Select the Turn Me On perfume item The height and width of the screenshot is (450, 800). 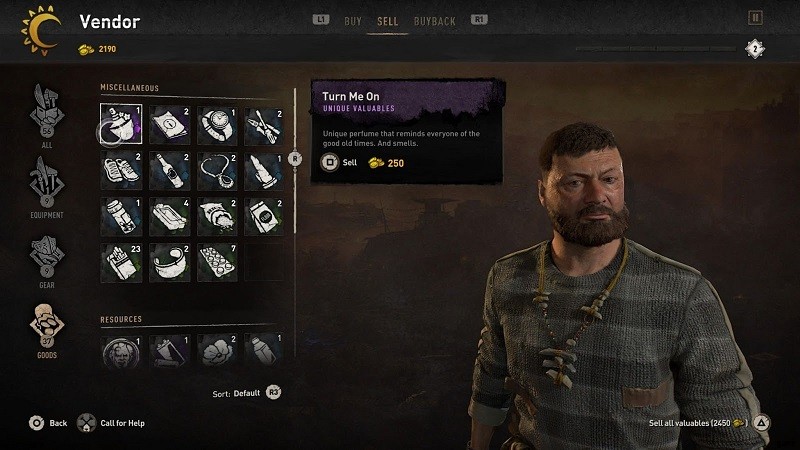coord(121,124)
